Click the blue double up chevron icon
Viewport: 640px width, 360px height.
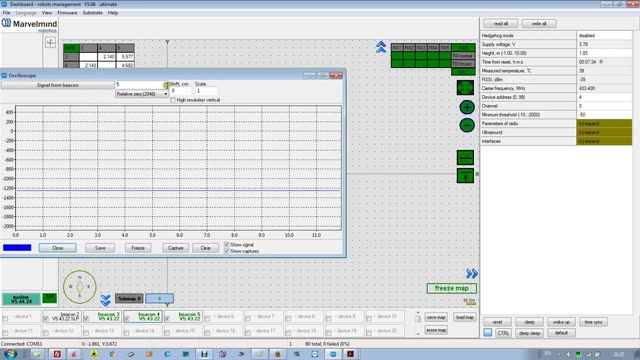click(x=381, y=47)
